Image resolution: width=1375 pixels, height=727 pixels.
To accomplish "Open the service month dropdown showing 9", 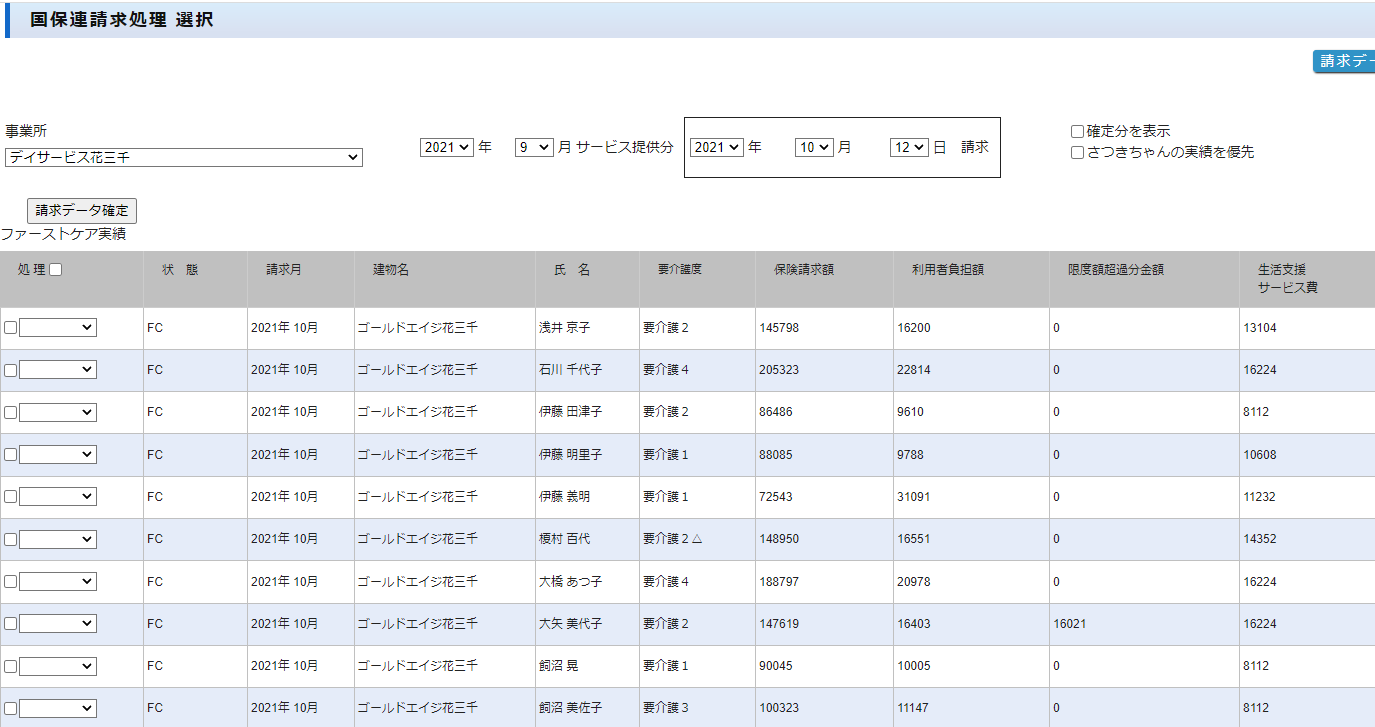I will [534, 147].
